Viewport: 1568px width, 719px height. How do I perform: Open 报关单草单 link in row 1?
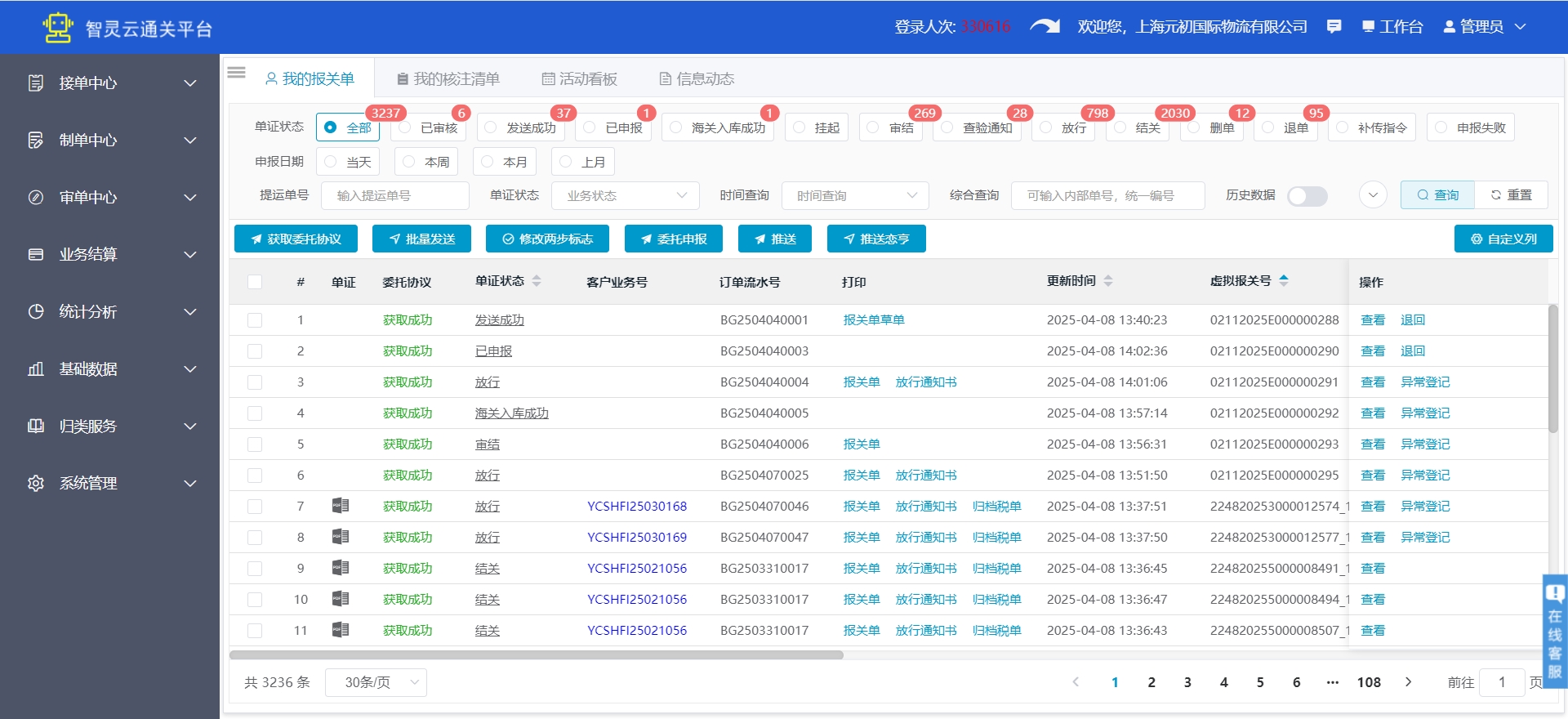tap(874, 319)
